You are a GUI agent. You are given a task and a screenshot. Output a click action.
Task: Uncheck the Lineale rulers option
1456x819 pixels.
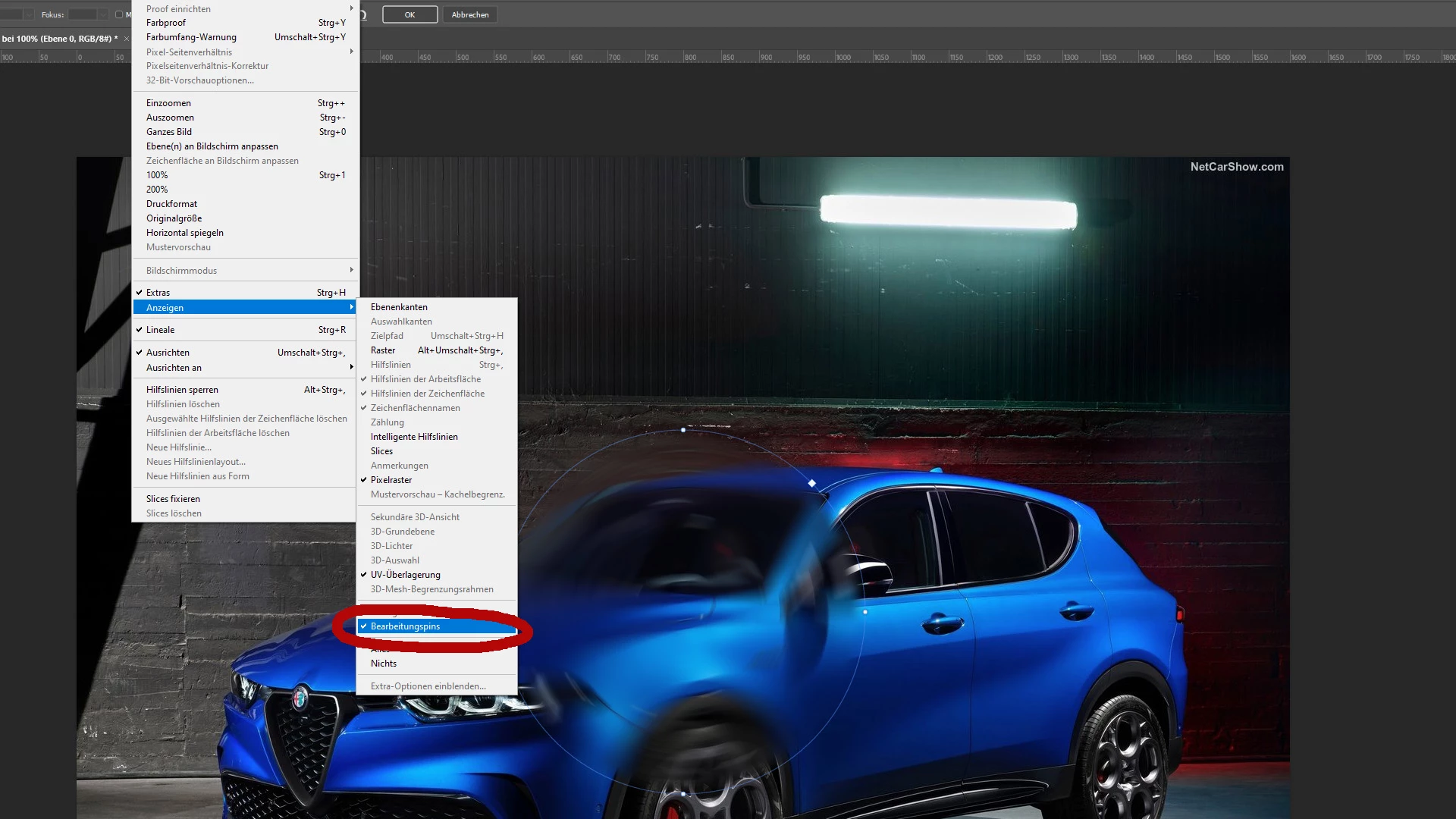tap(161, 330)
